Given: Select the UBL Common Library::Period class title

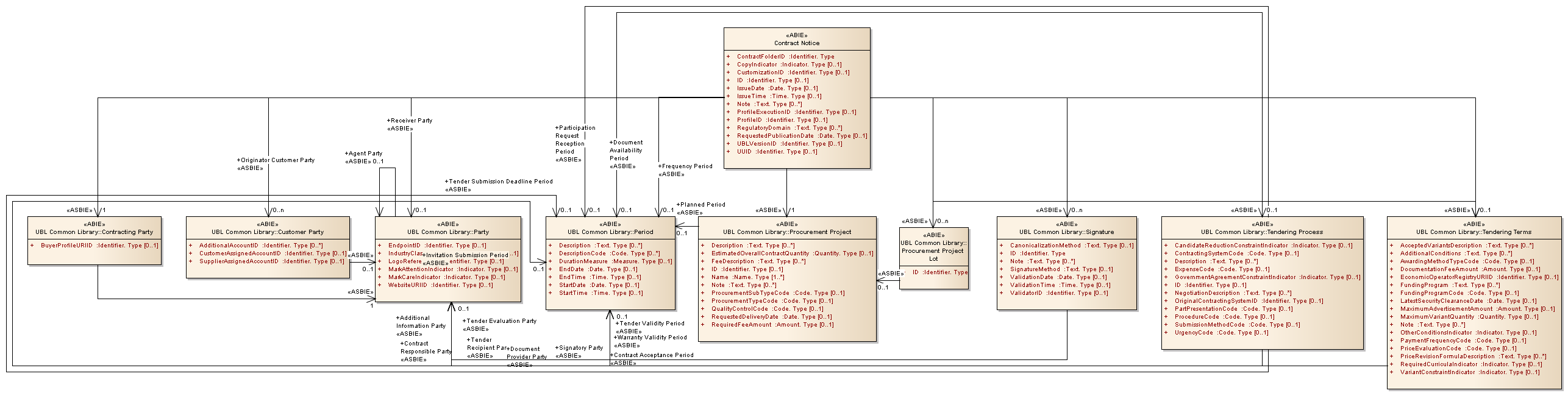Looking at the screenshot, I should (x=610, y=232).
